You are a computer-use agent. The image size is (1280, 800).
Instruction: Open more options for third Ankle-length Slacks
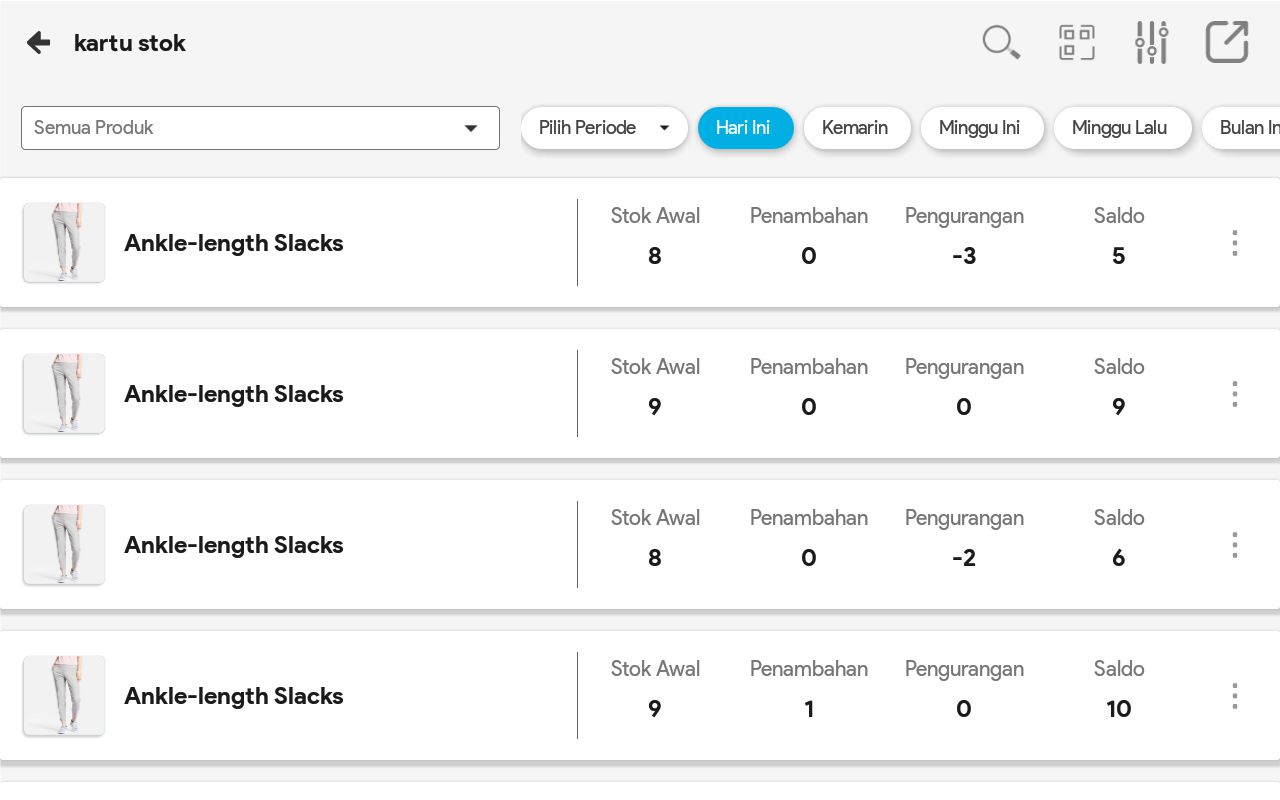1235,545
